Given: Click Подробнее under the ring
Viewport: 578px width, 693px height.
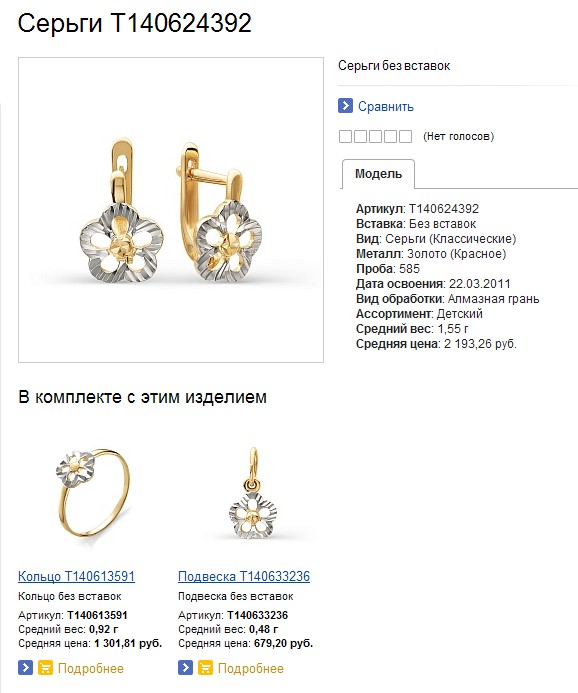Looking at the screenshot, I should 91,668.
